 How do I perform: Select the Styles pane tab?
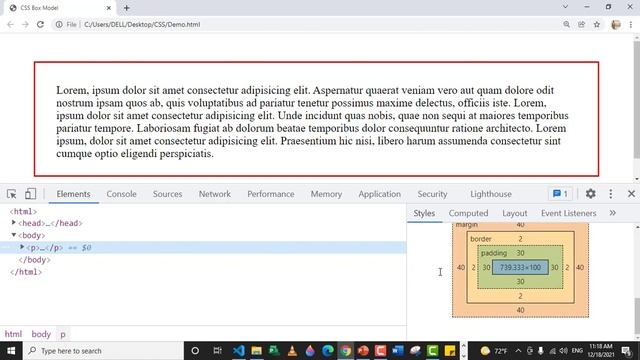(x=424, y=213)
